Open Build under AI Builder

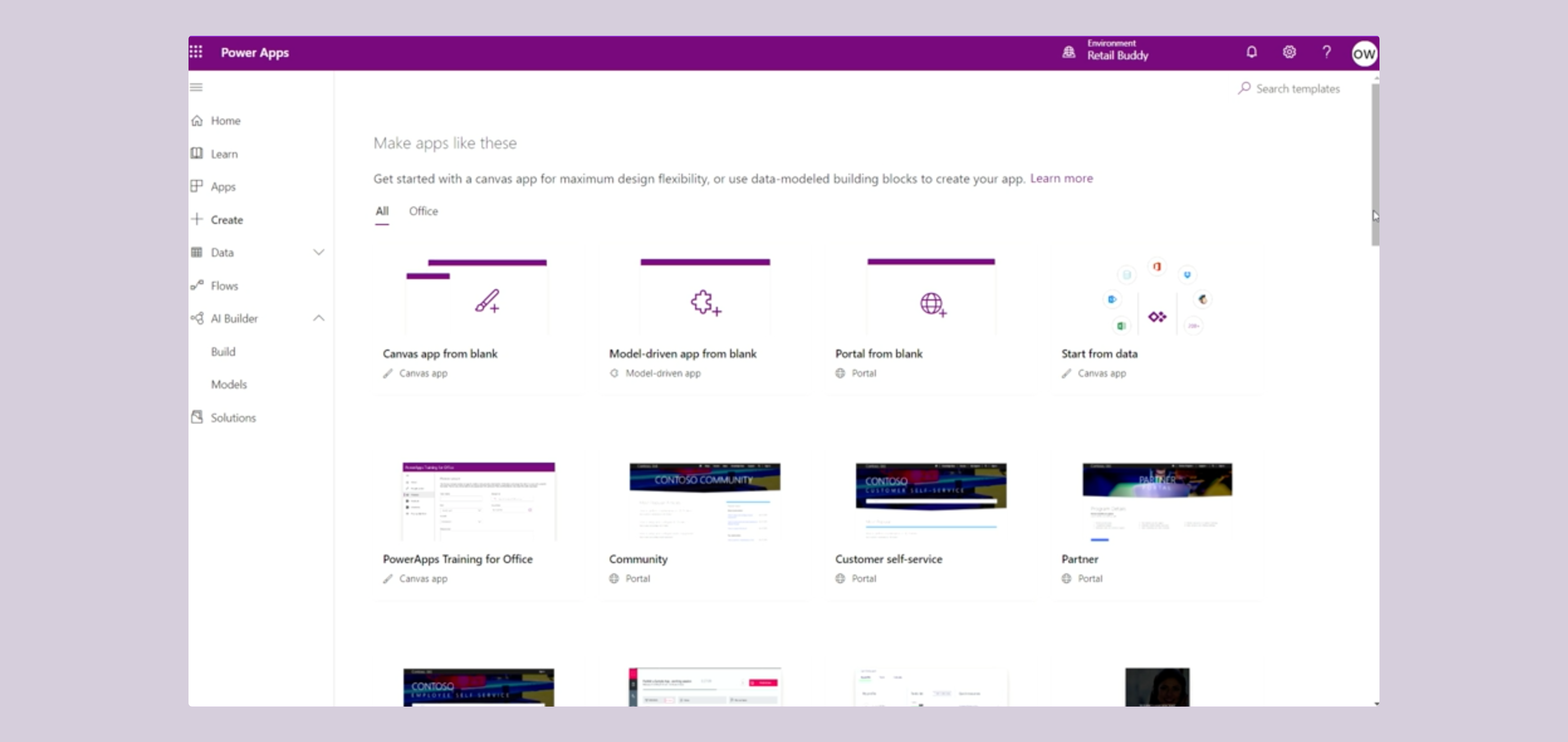pos(223,351)
